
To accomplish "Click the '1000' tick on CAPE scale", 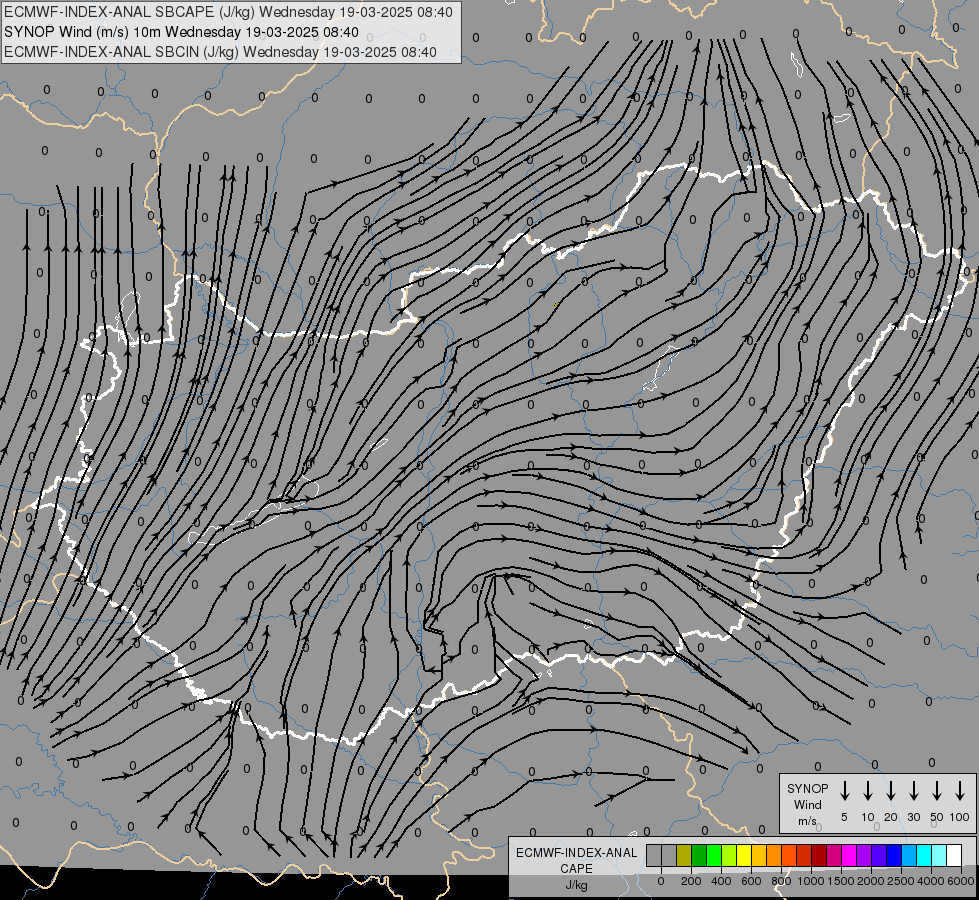I will coord(810,881).
